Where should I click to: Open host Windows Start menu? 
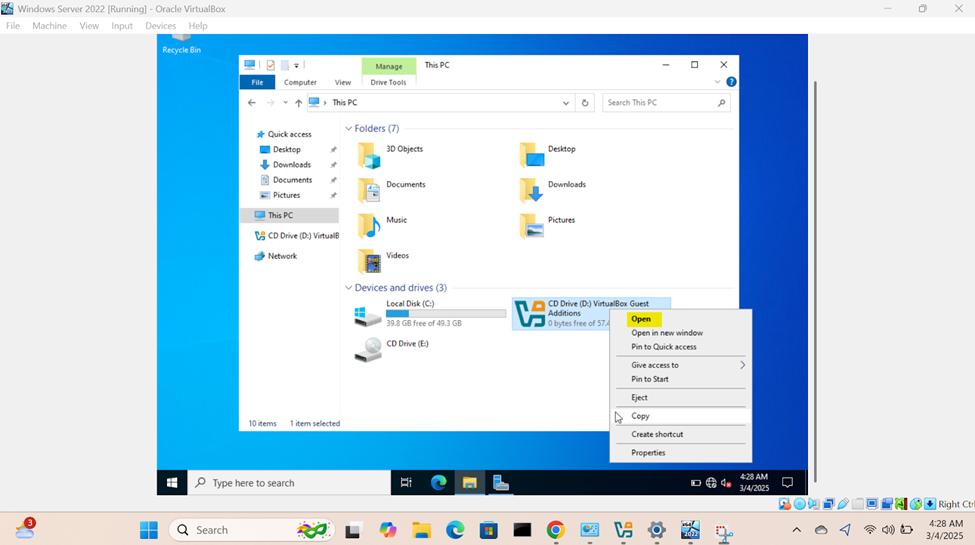click(x=149, y=530)
